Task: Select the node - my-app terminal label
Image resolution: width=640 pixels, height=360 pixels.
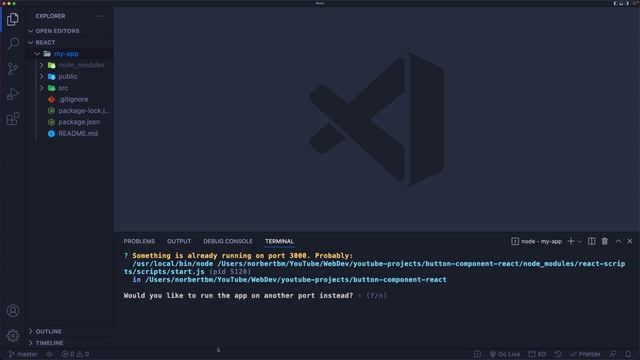Action: pos(536,241)
